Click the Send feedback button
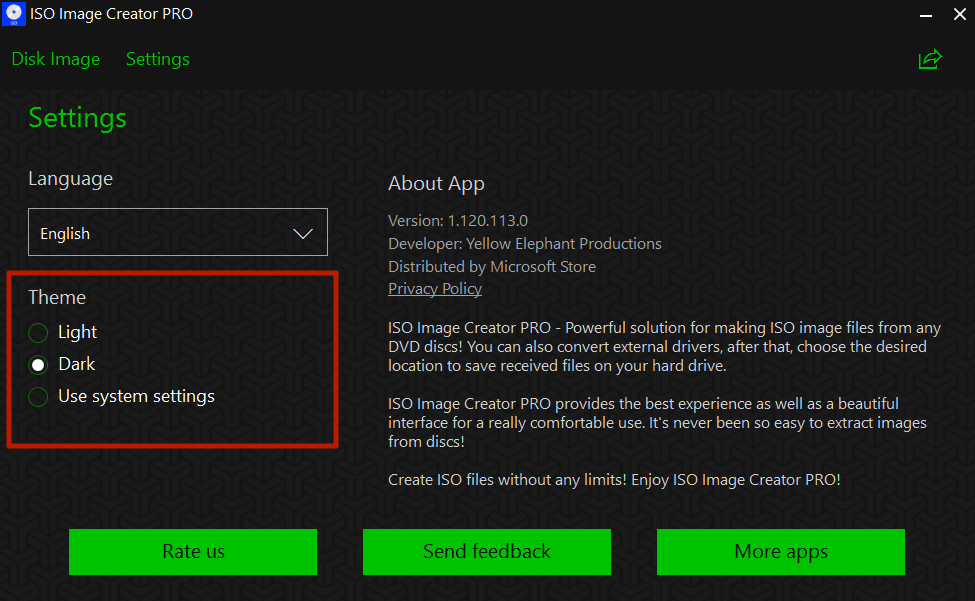Image resolution: width=975 pixels, height=601 pixels. point(487,552)
